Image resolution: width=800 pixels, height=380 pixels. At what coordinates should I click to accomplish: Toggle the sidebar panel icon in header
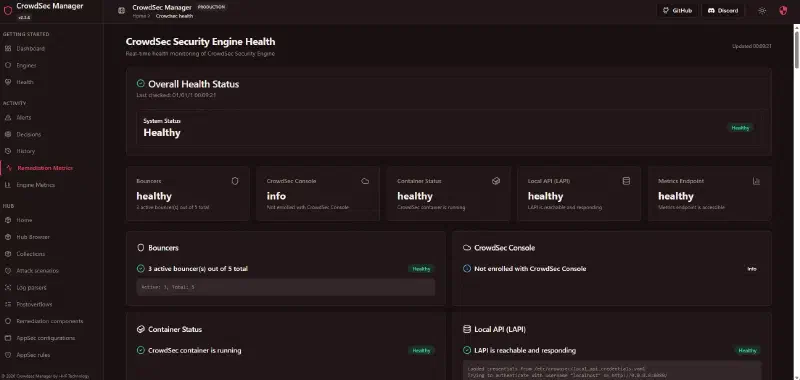click(121, 10)
